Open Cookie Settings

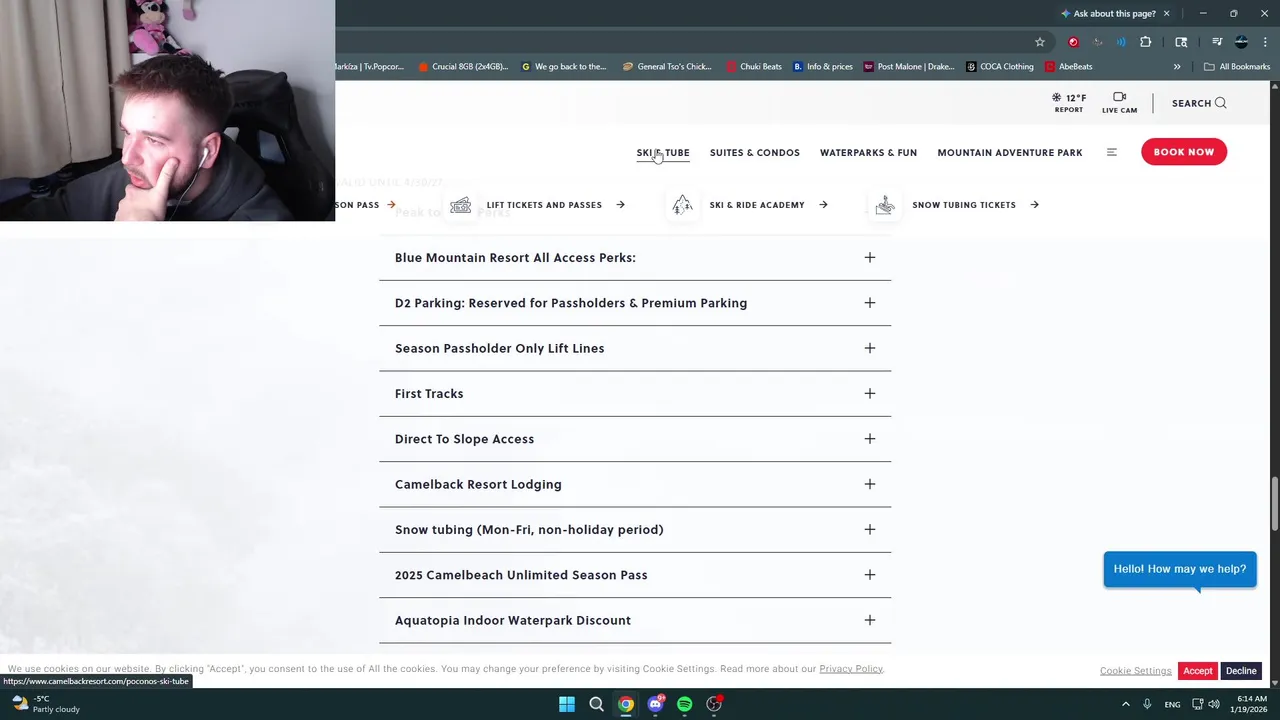click(1136, 671)
